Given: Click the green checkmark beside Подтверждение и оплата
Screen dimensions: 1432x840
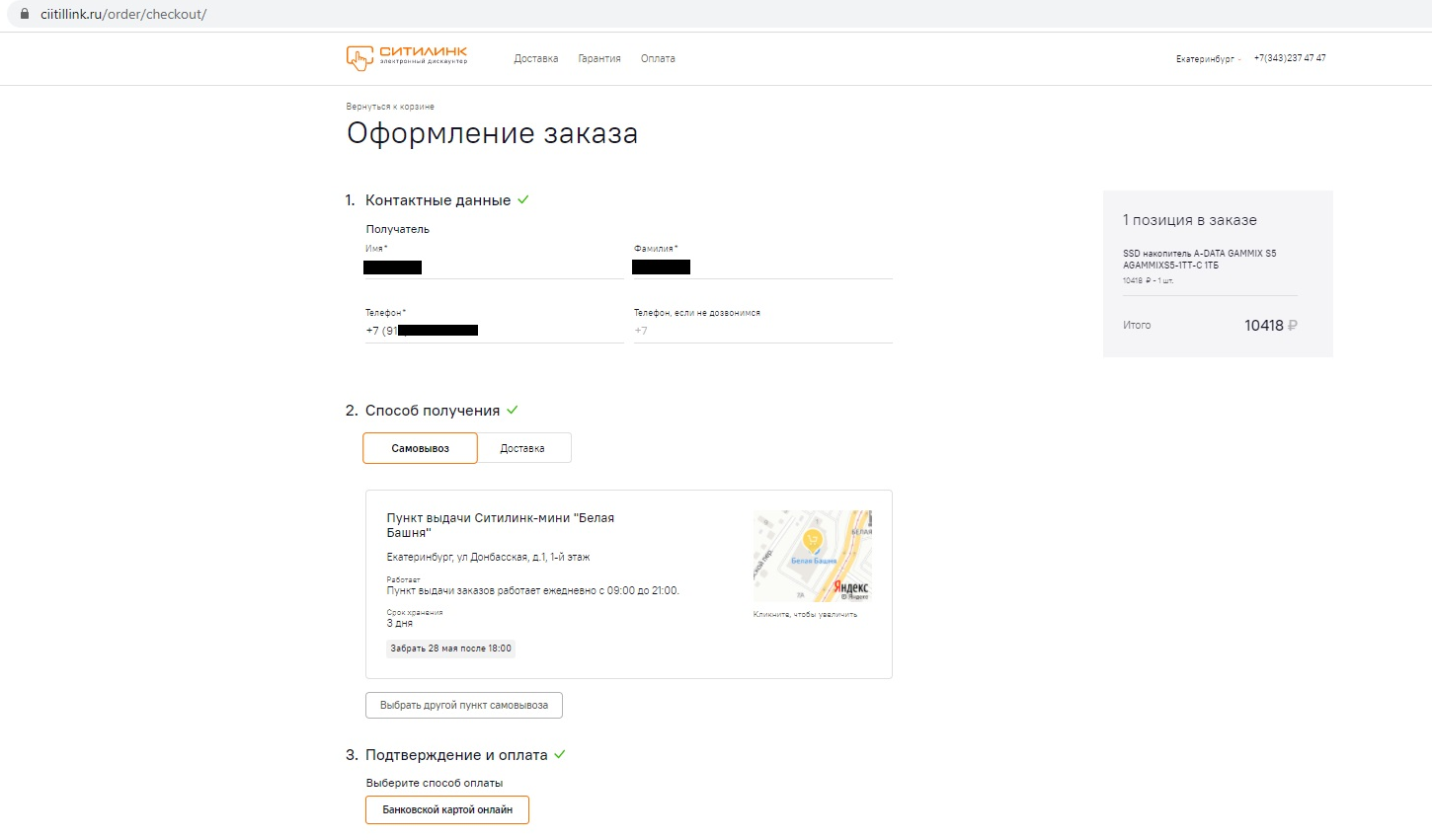Looking at the screenshot, I should 560,754.
